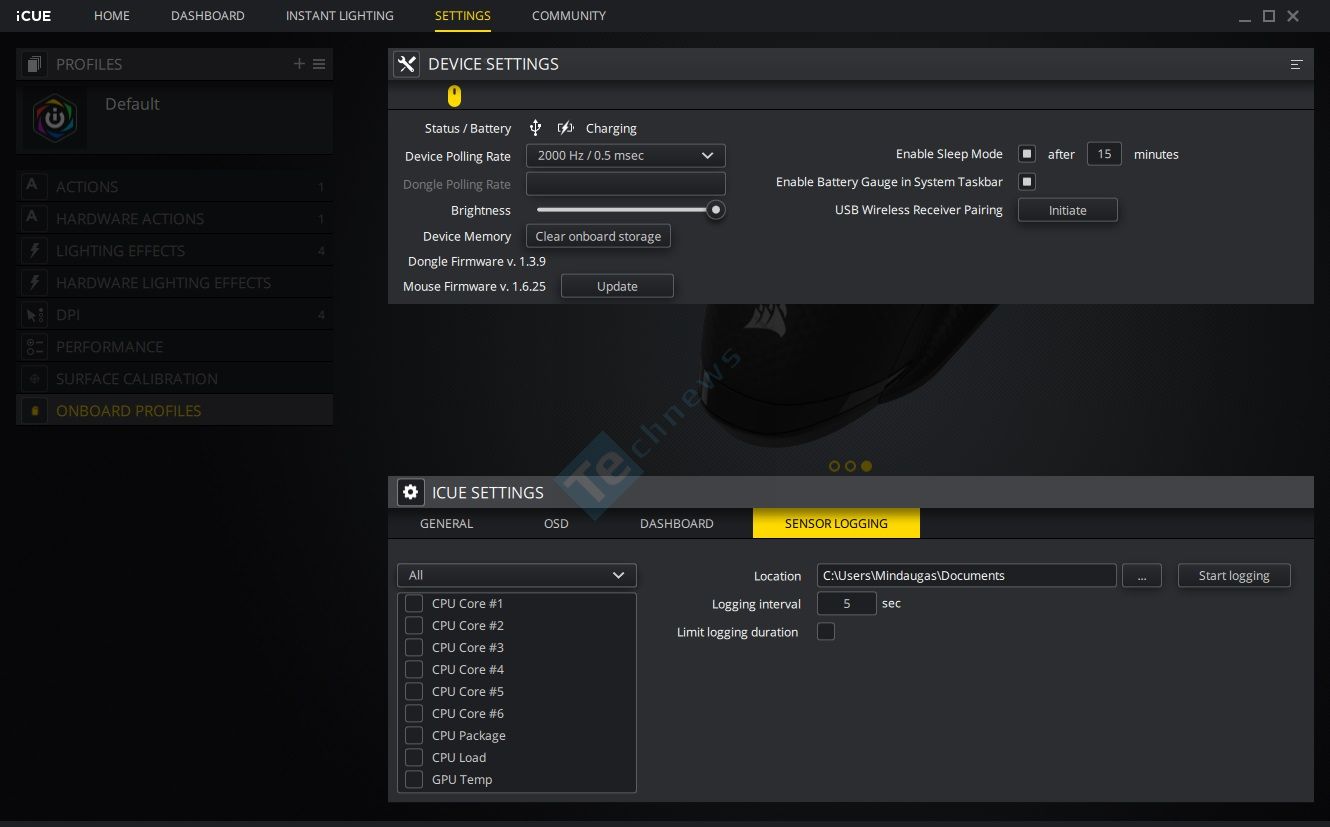This screenshot has height=827, width=1330.
Task: Adjust the Brightness slider handle
Action: click(715, 210)
